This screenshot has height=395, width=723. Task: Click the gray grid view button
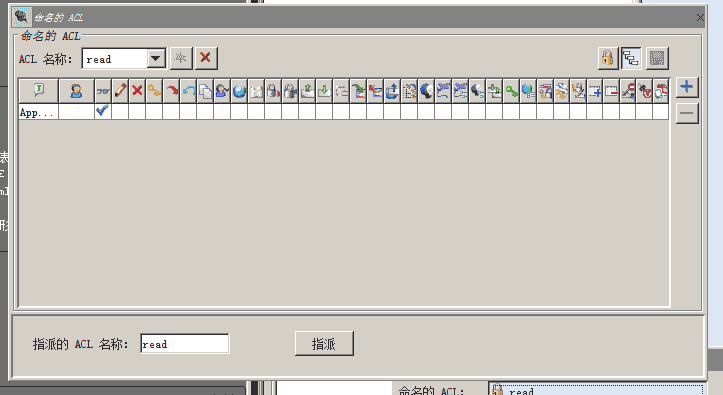click(657, 58)
